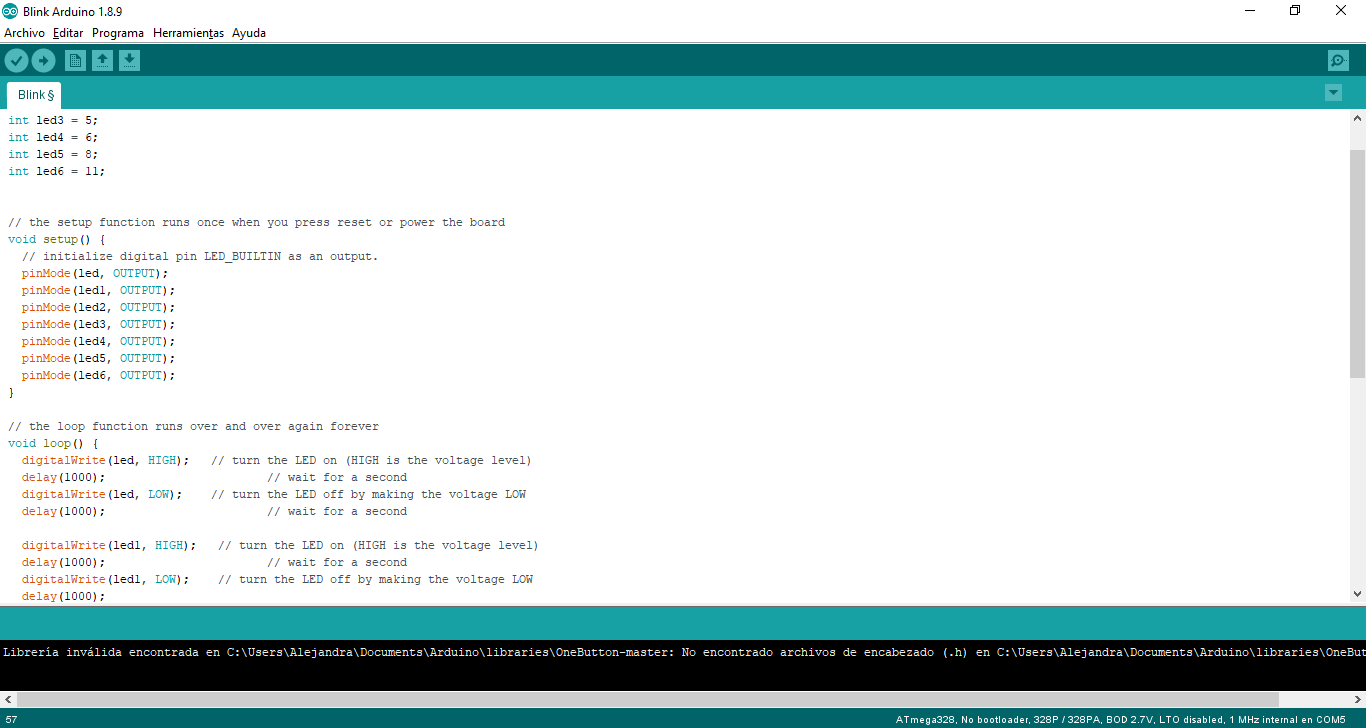The image size is (1366, 728).
Task: Open the Ayuda menu
Action: (249, 33)
